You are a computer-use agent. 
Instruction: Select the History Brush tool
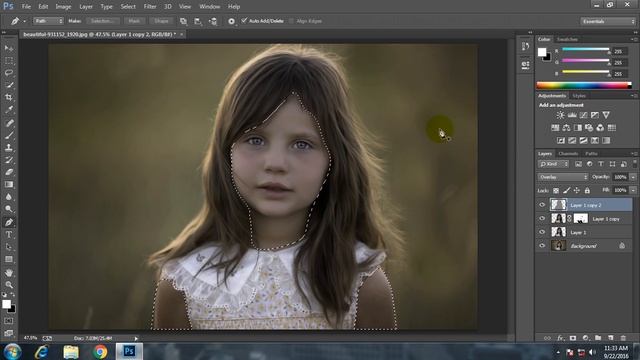9,160
